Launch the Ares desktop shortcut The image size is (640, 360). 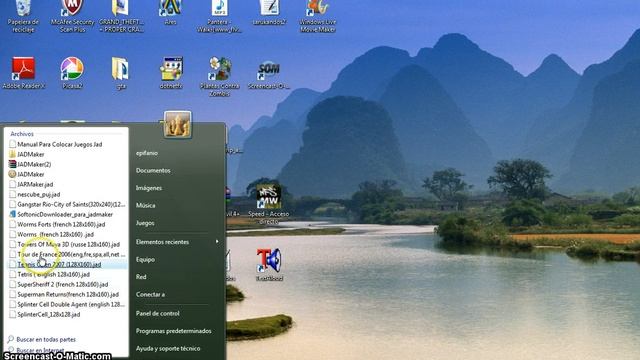(x=170, y=12)
